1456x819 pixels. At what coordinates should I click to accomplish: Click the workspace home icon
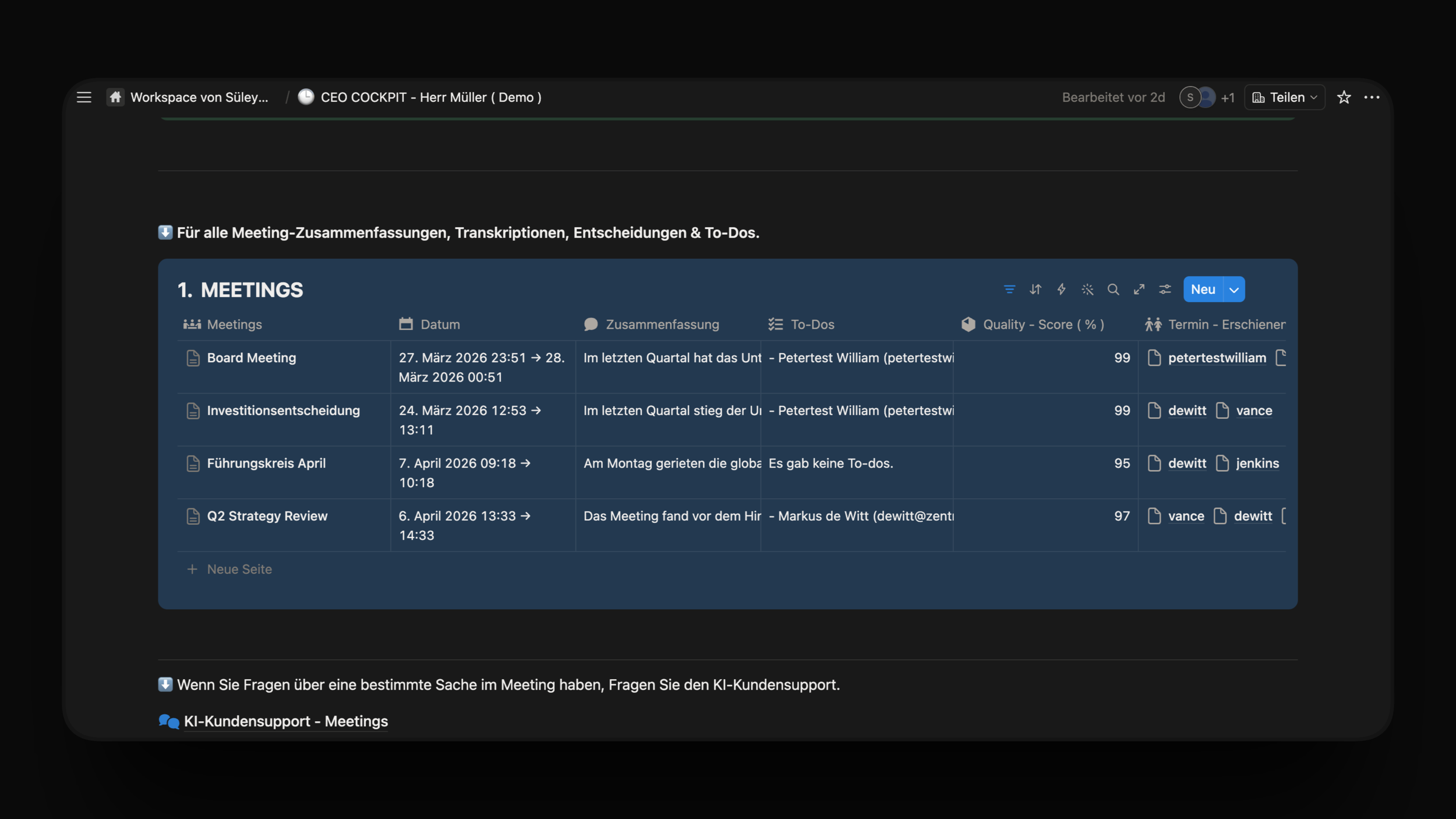coord(115,97)
